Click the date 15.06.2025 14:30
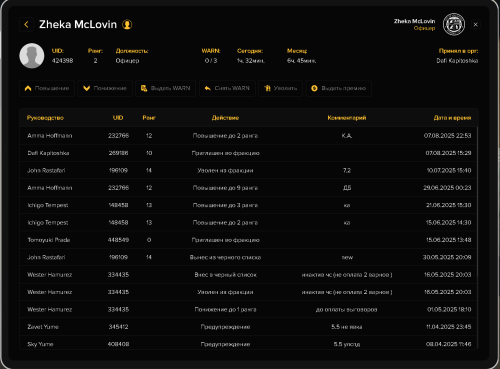 coord(448,222)
